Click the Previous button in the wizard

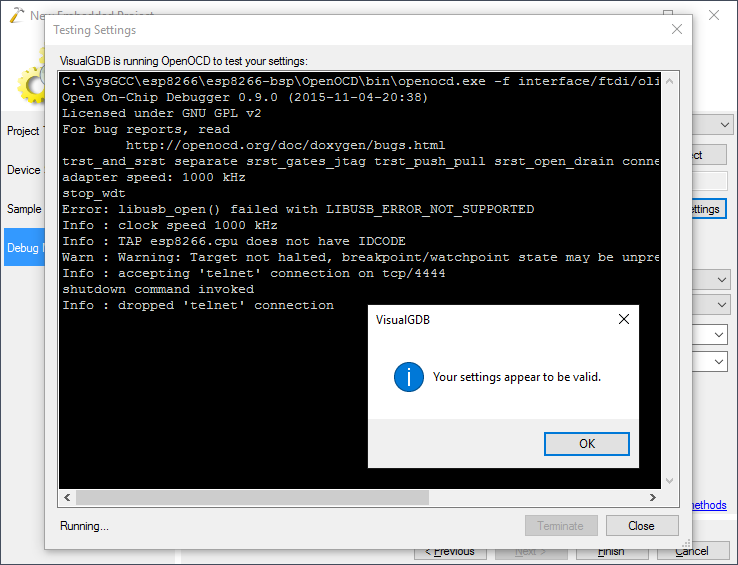450,554
